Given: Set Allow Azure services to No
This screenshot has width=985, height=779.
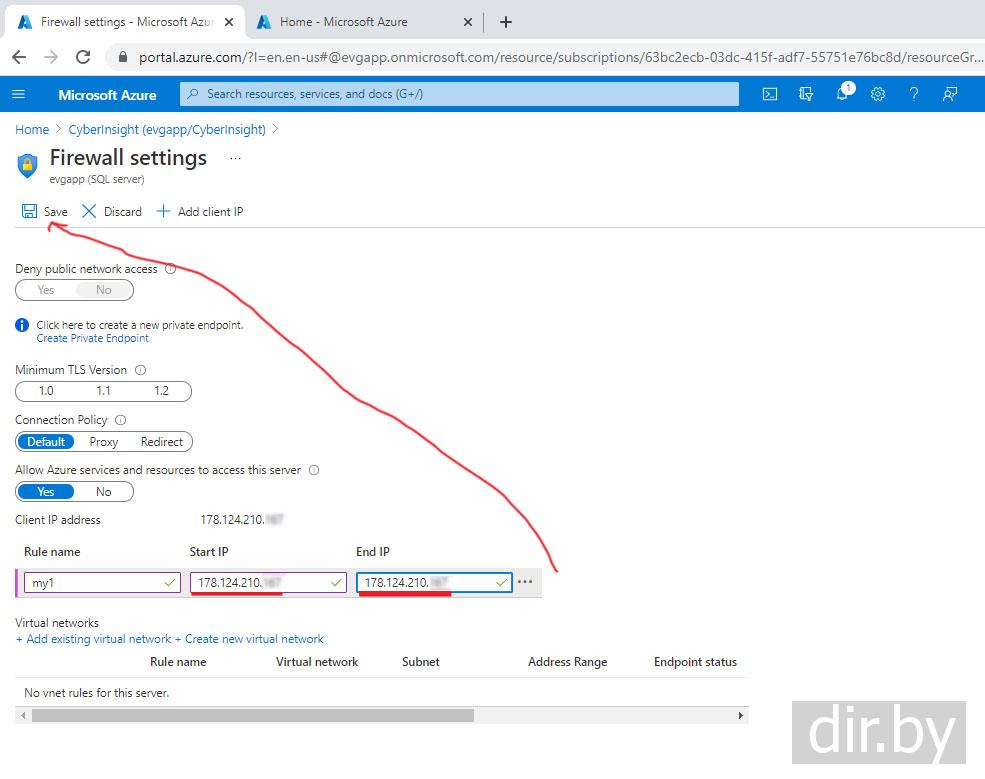Looking at the screenshot, I should (104, 492).
